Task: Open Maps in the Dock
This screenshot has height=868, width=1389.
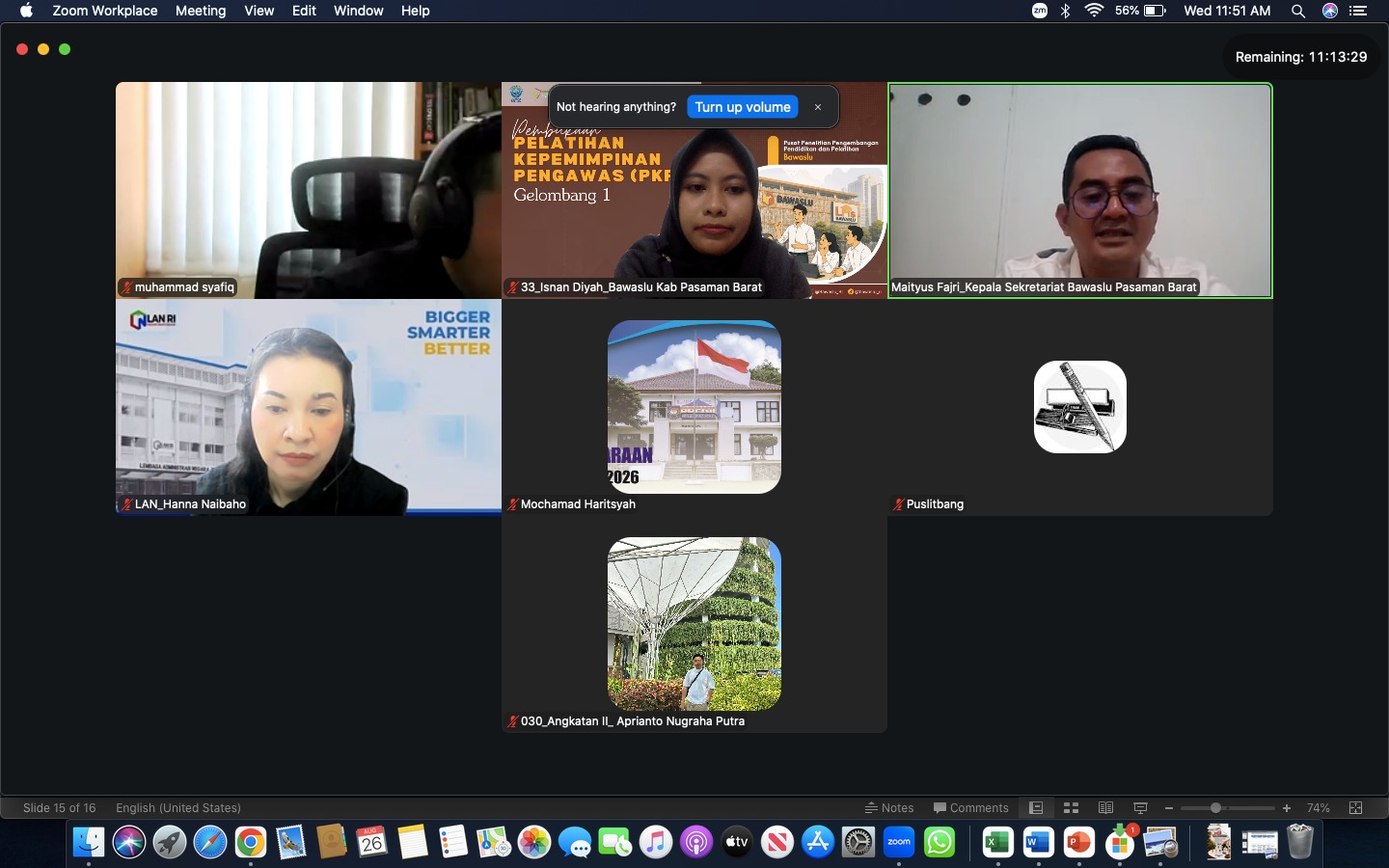Action: click(x=494, y=842)
